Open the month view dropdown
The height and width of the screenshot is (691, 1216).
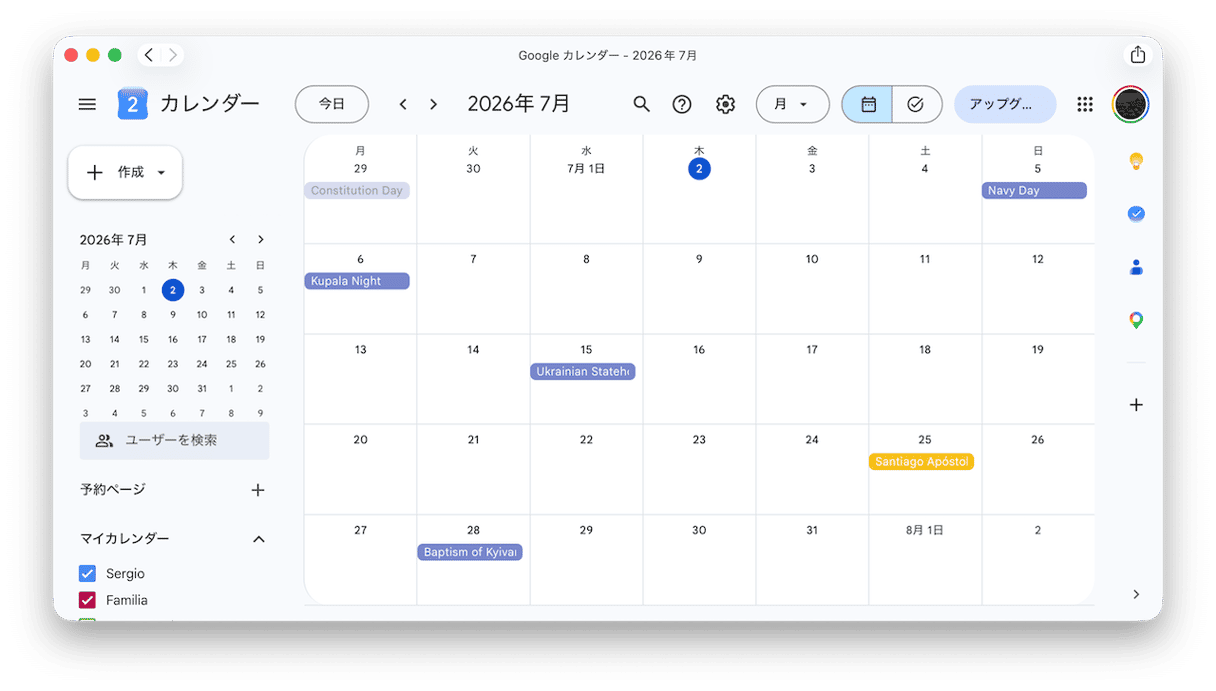(x=792, y=104)
